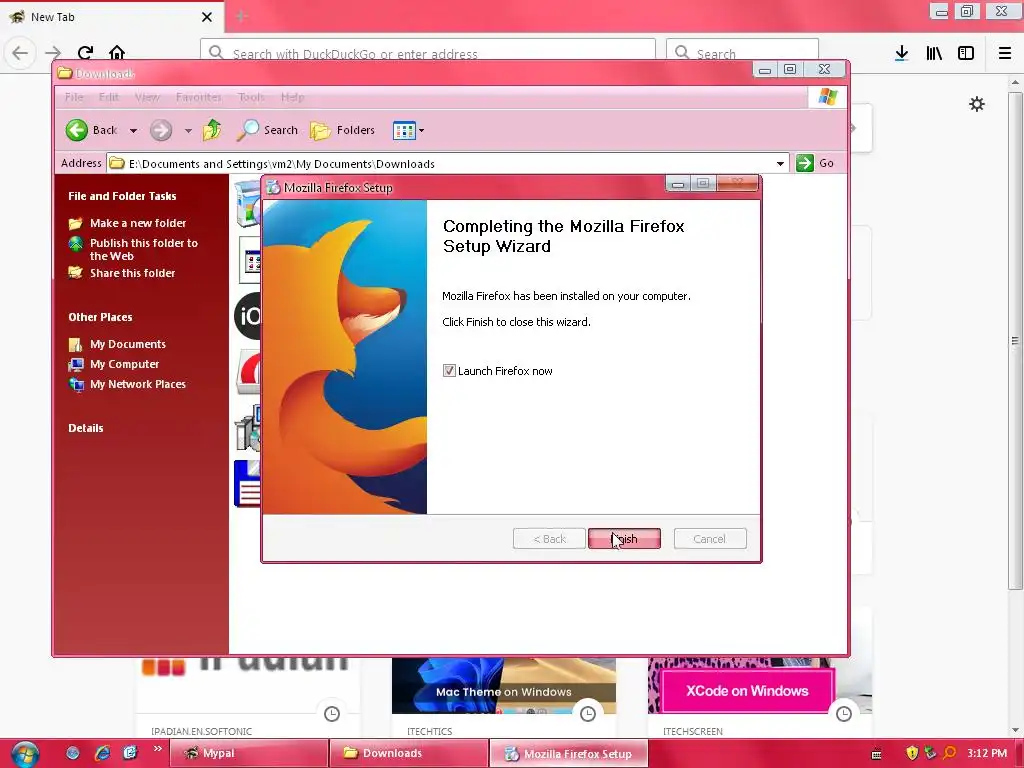Open the View menu in Downloads window

tap(147, 97)
